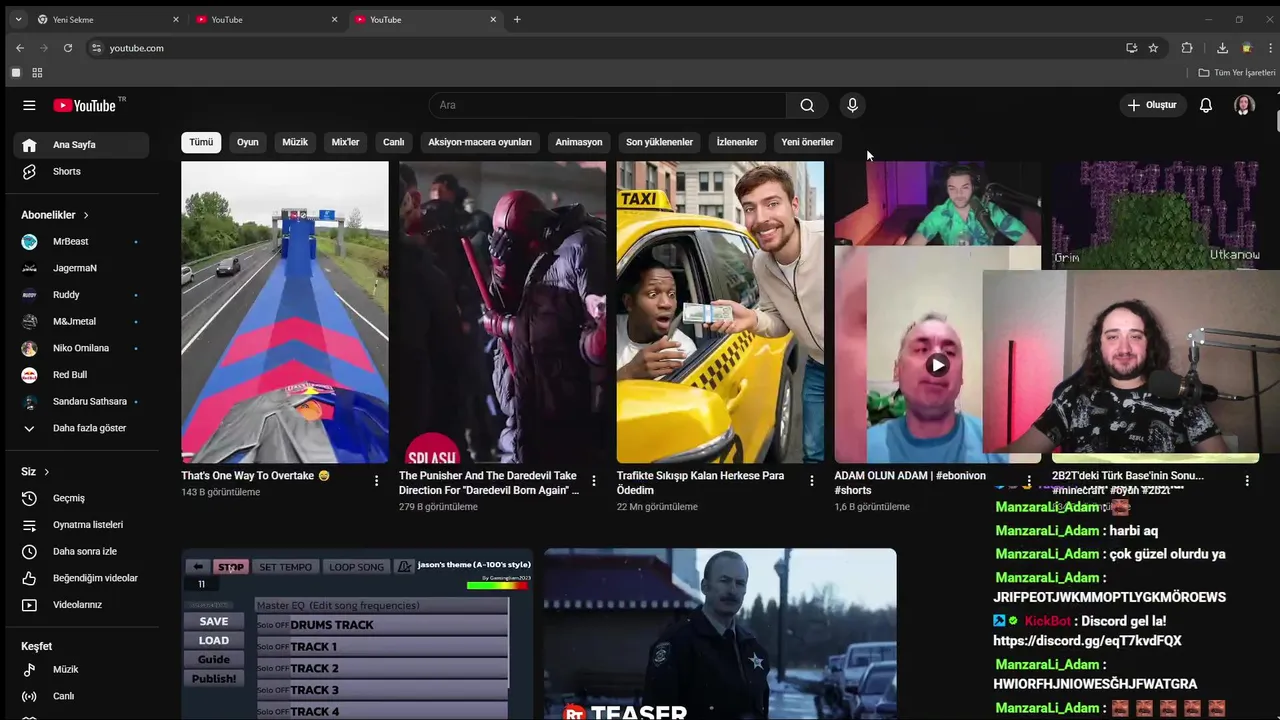Go back with the browser arrow
Screen dimensions: 1280x720
(x=20, y=48)
